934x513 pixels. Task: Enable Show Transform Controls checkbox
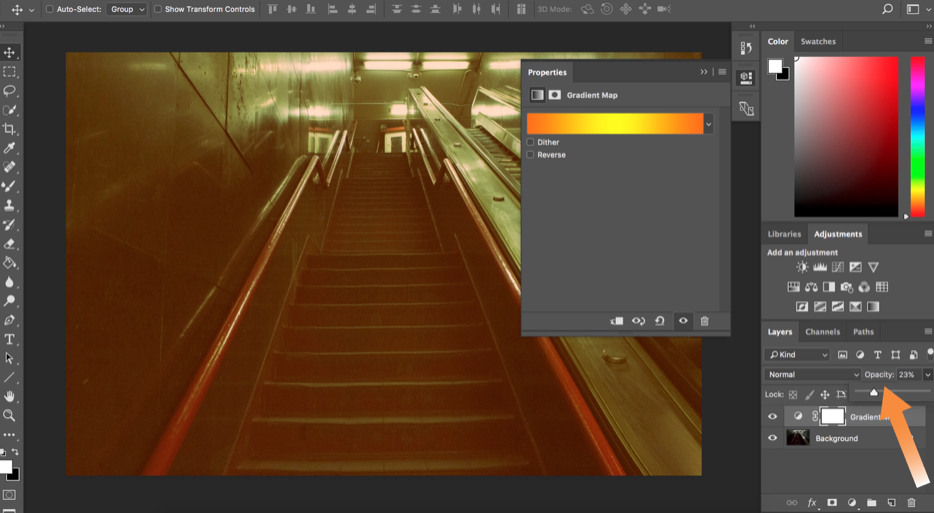tap(158, 9)
